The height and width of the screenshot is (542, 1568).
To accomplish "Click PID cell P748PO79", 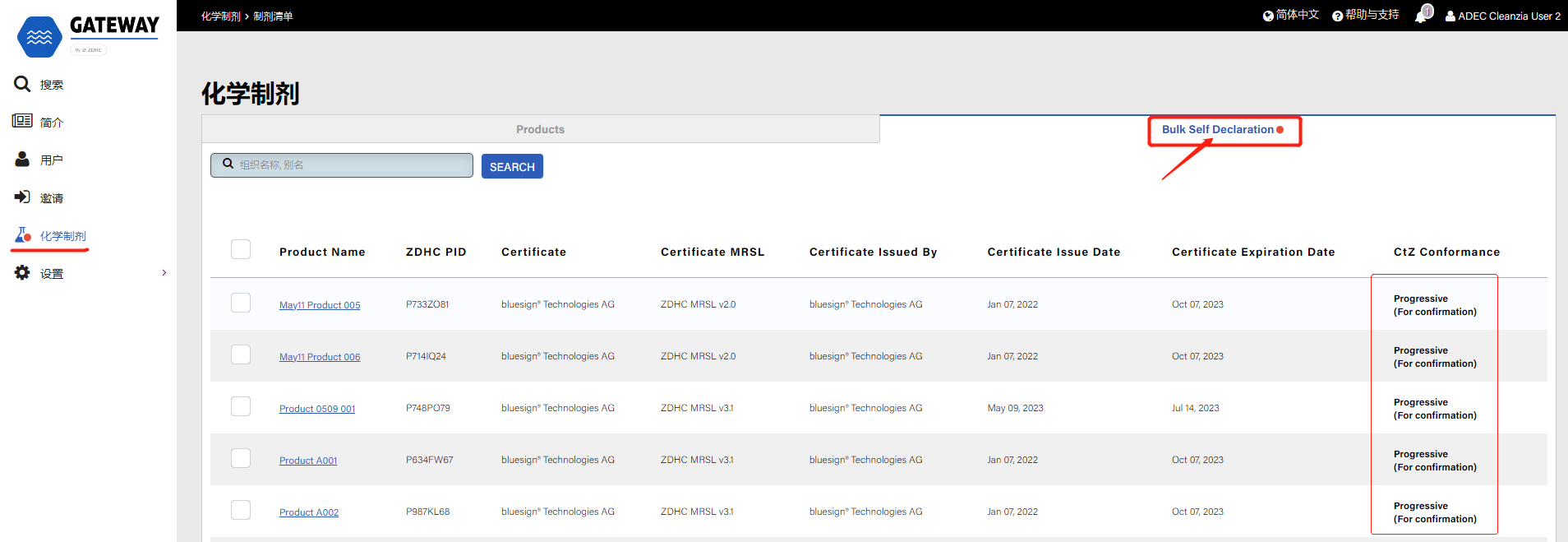I will tap(428, 408).
